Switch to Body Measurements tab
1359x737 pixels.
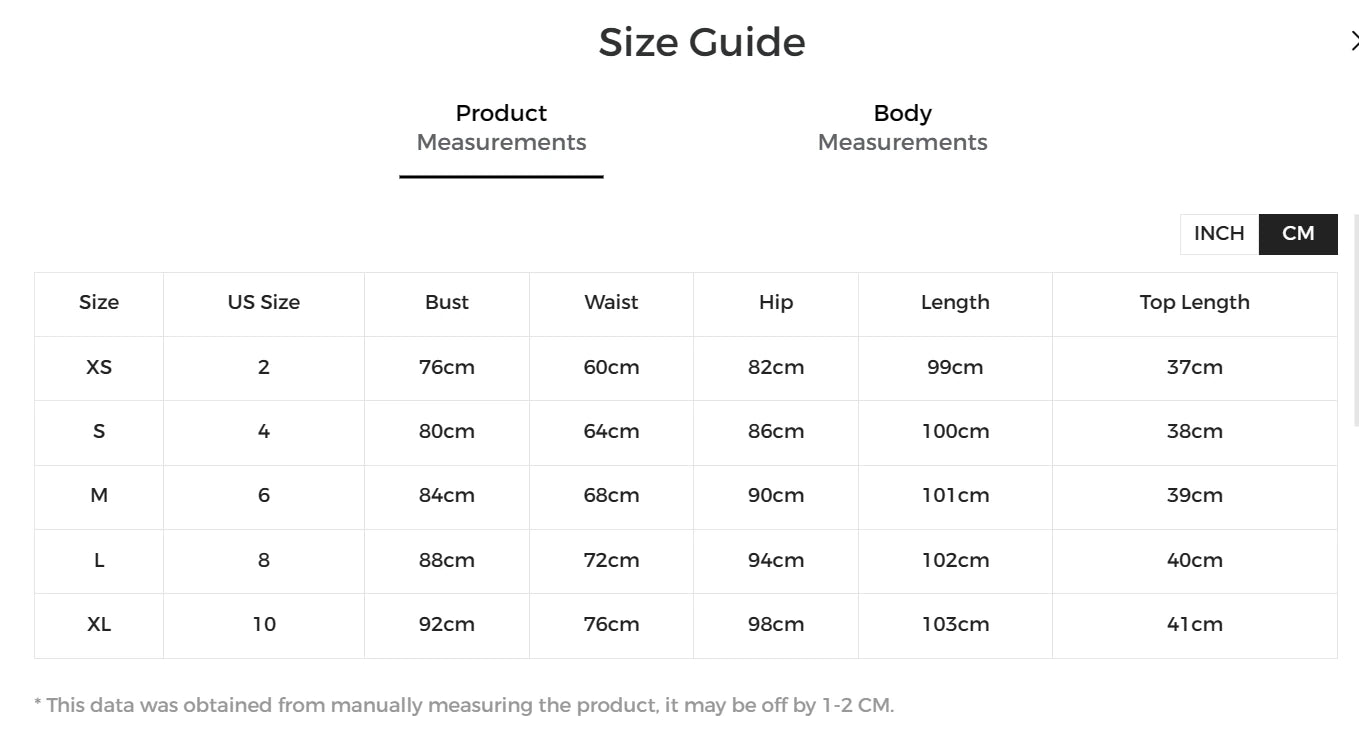[x=902, y=128]
